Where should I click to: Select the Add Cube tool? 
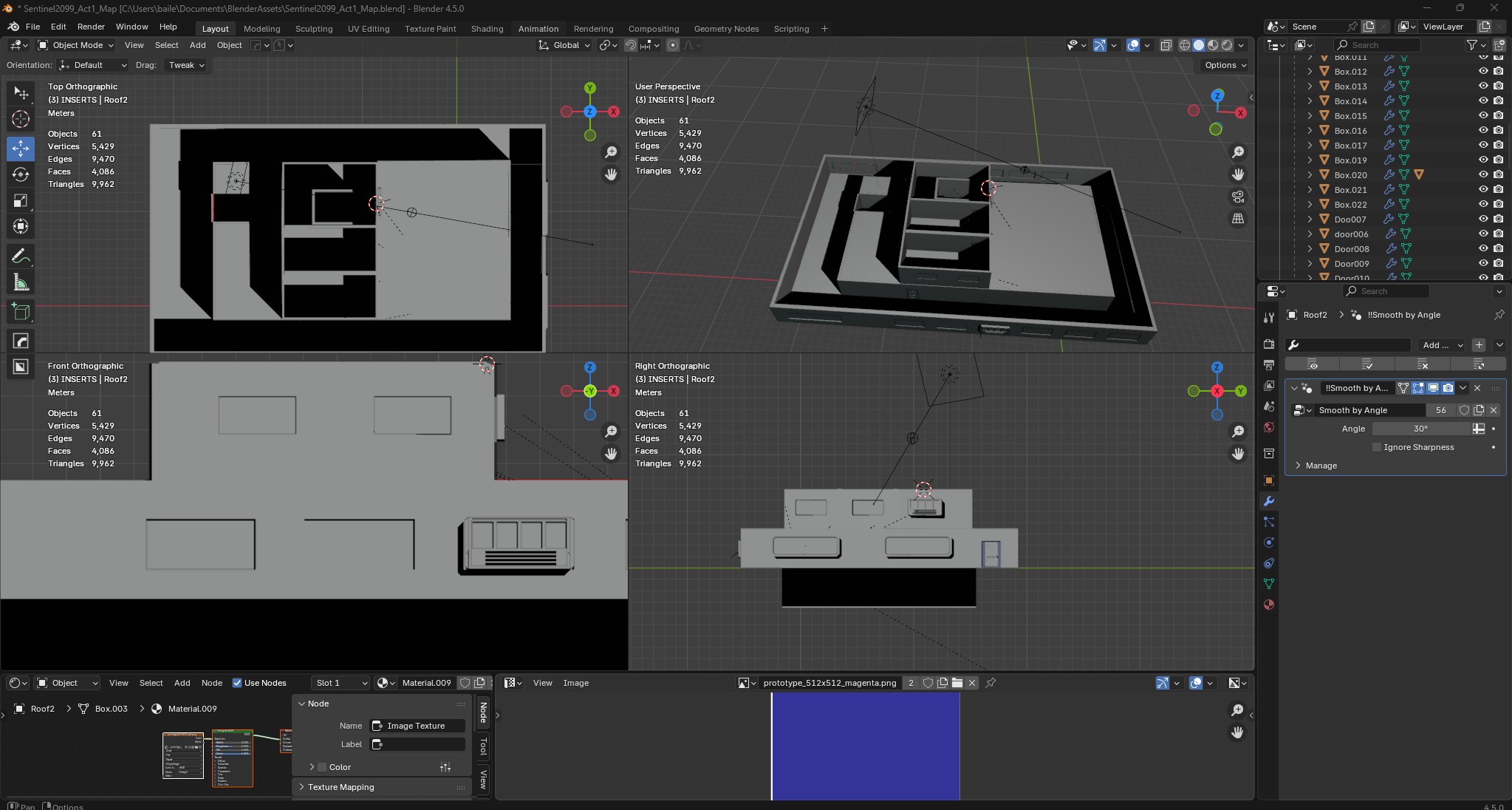[21, 310]
